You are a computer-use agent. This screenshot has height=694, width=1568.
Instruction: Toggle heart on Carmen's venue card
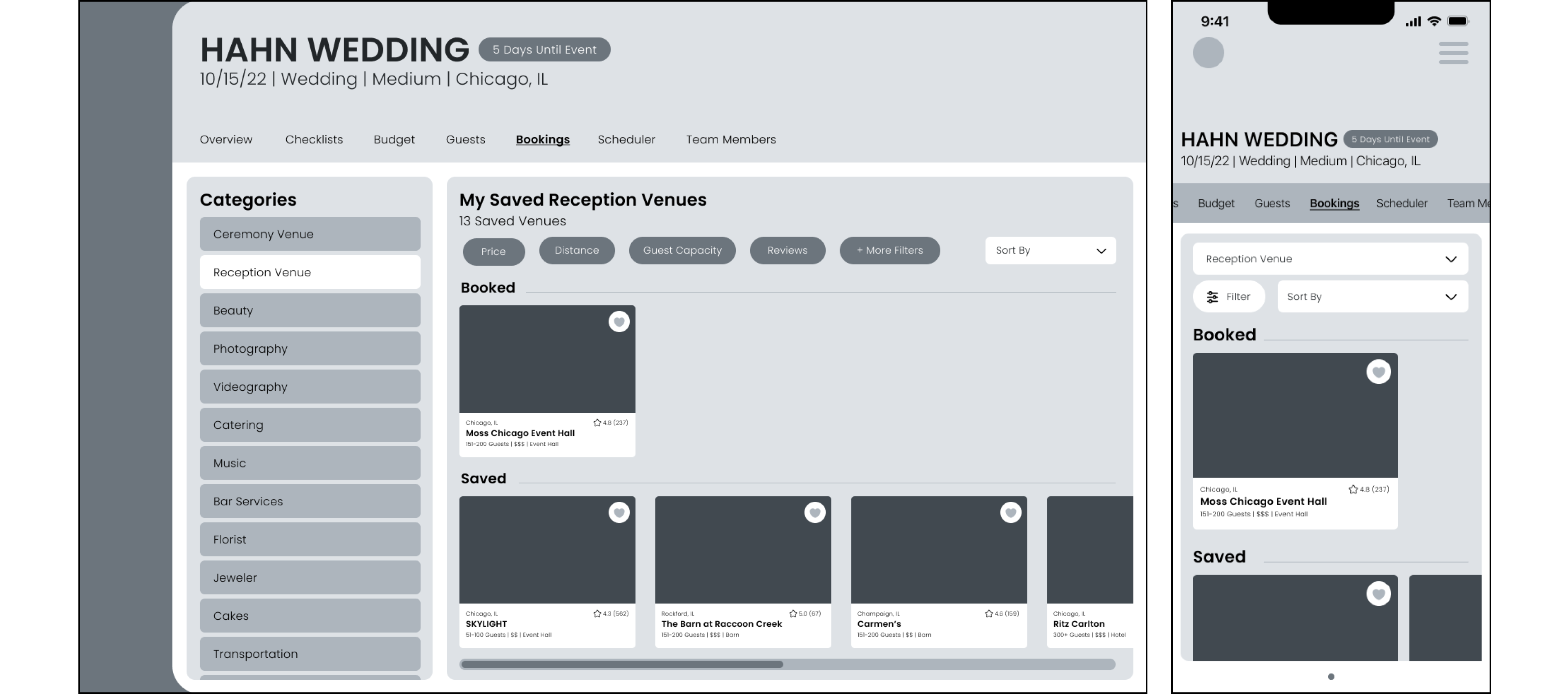(1011, 513)
